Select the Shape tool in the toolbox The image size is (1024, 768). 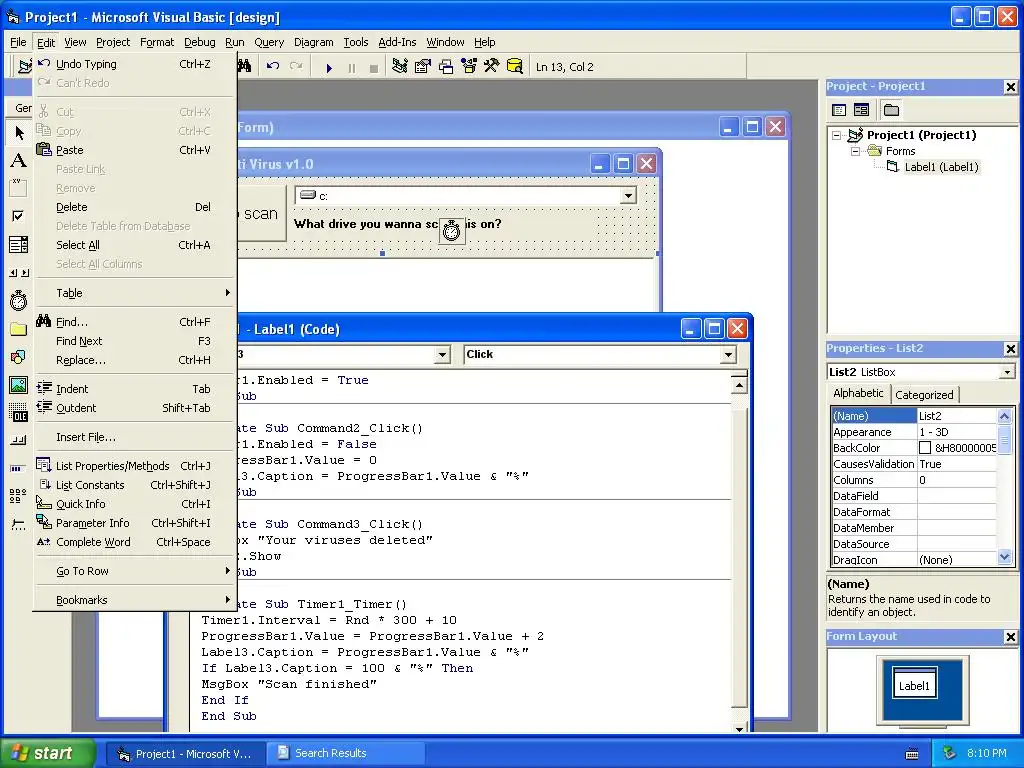19,357
